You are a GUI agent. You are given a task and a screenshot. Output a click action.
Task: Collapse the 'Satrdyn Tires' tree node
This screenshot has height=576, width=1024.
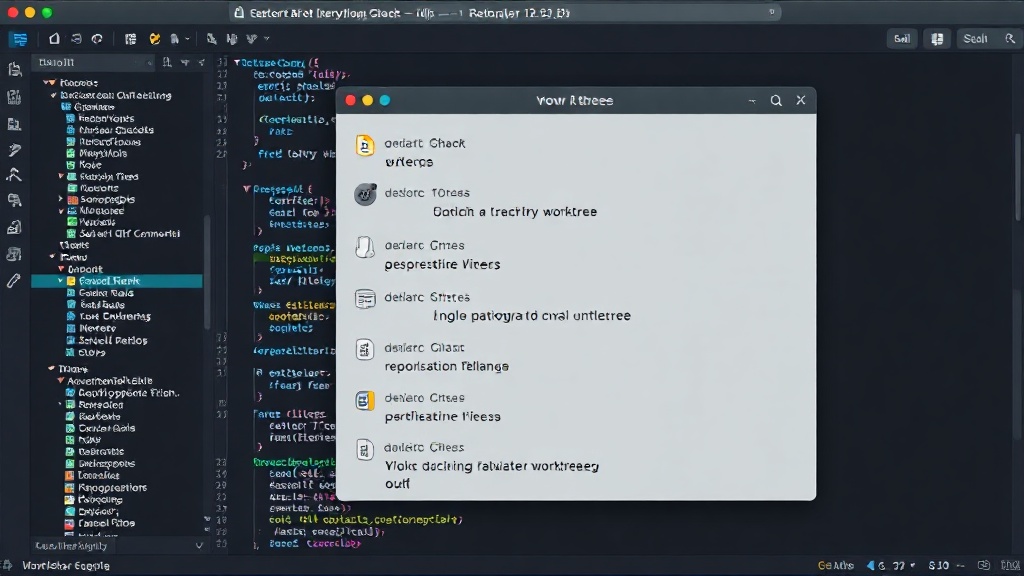point(61,176)
